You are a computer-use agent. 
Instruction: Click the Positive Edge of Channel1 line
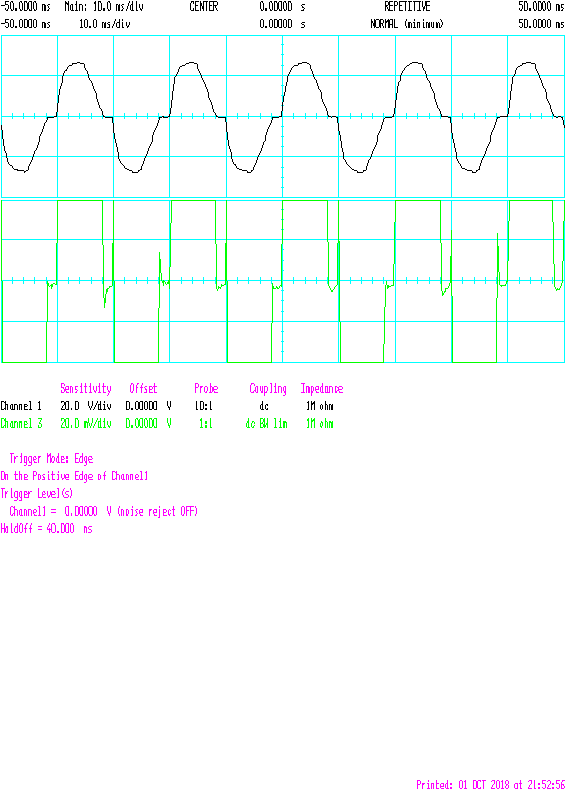(x=74, y=476)
